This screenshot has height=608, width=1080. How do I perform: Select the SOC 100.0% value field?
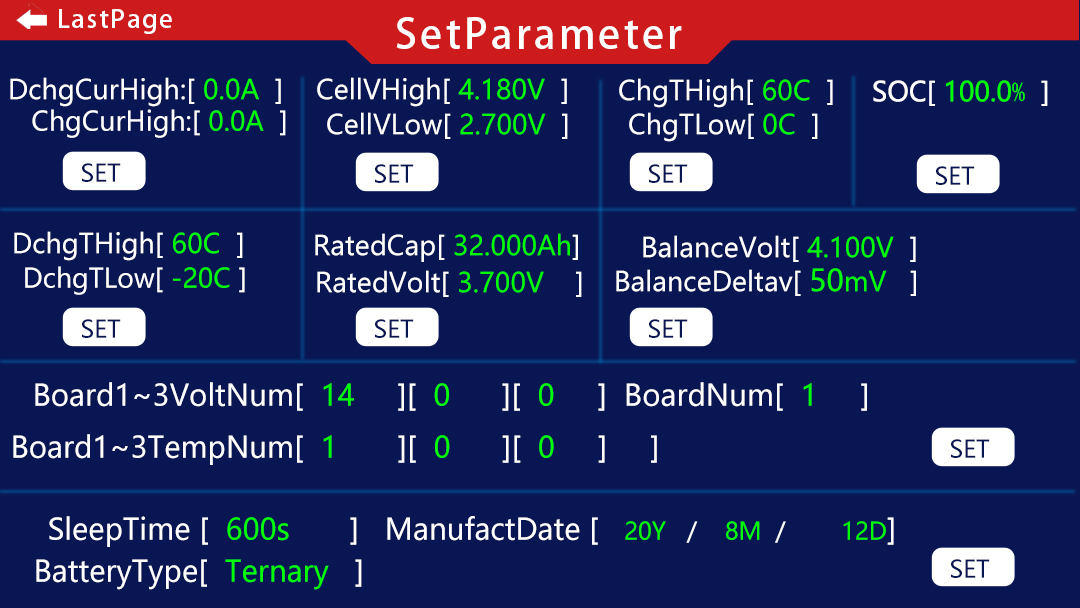(x=985, y=92)
